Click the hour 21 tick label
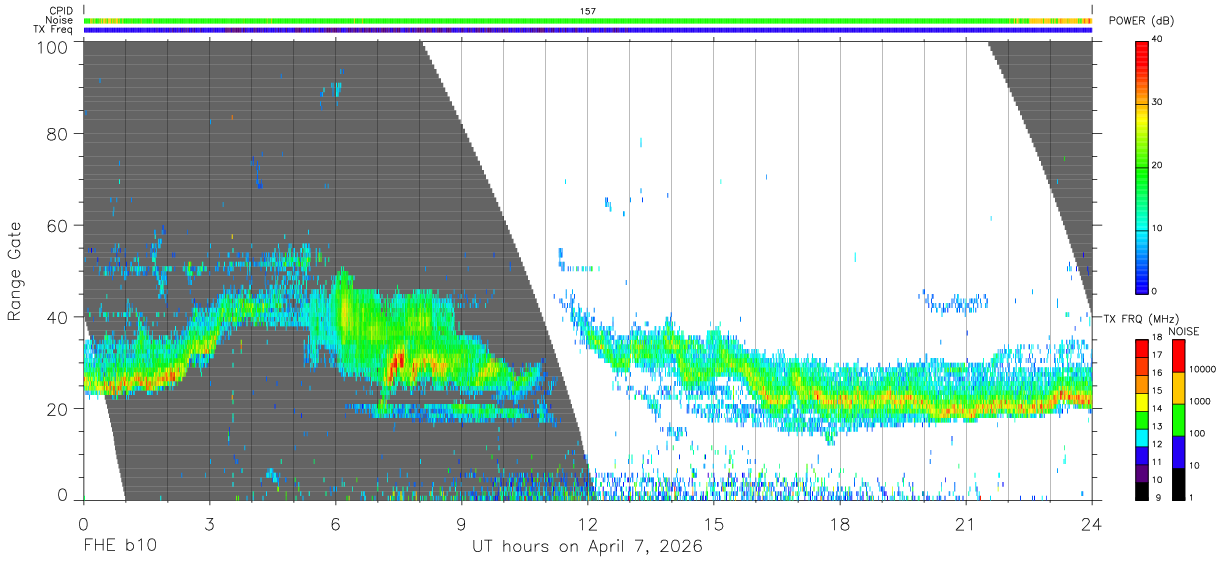 tap(966, 524)
